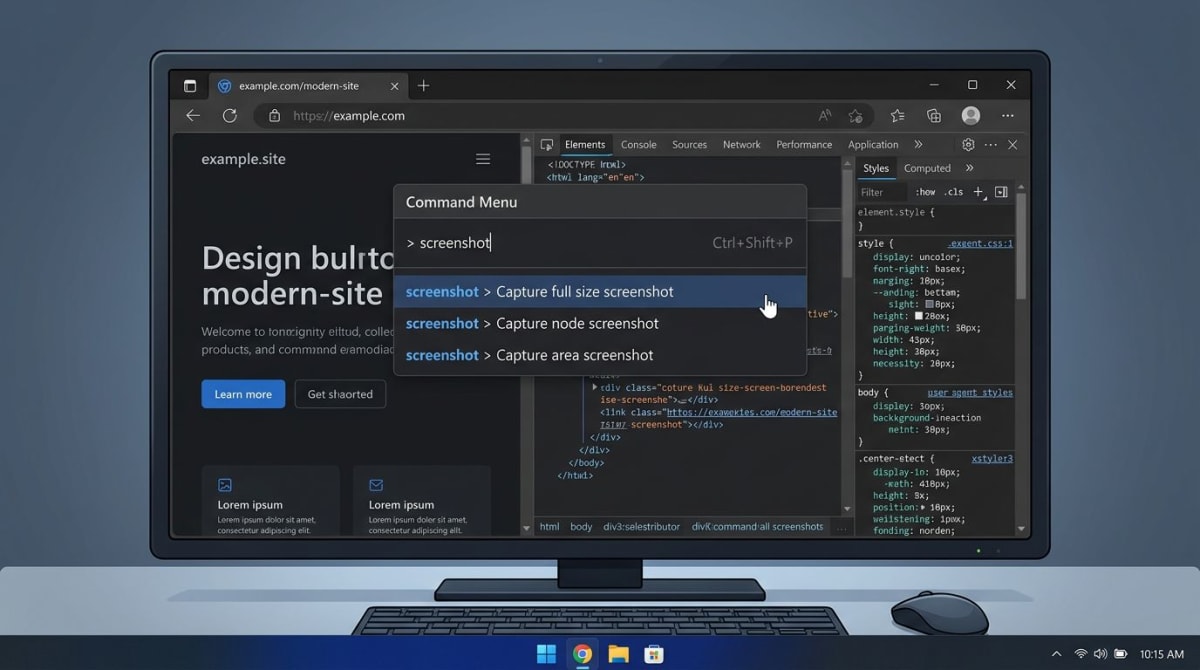This screenshot has height=670, width=1200.
Task: Click the Get shaorted button
Action: 340,394
